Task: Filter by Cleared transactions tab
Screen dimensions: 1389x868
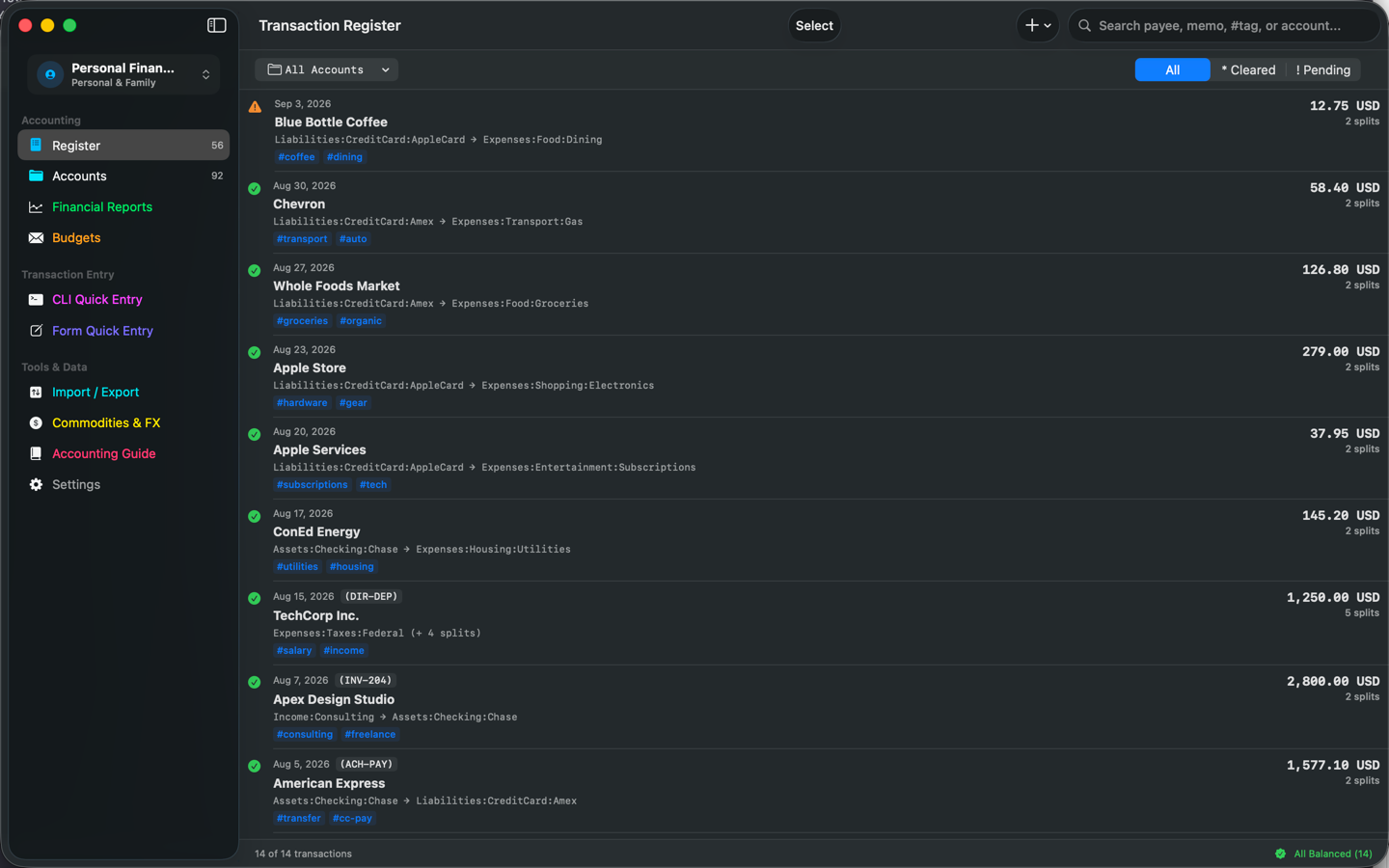Action: point(1248,69)
